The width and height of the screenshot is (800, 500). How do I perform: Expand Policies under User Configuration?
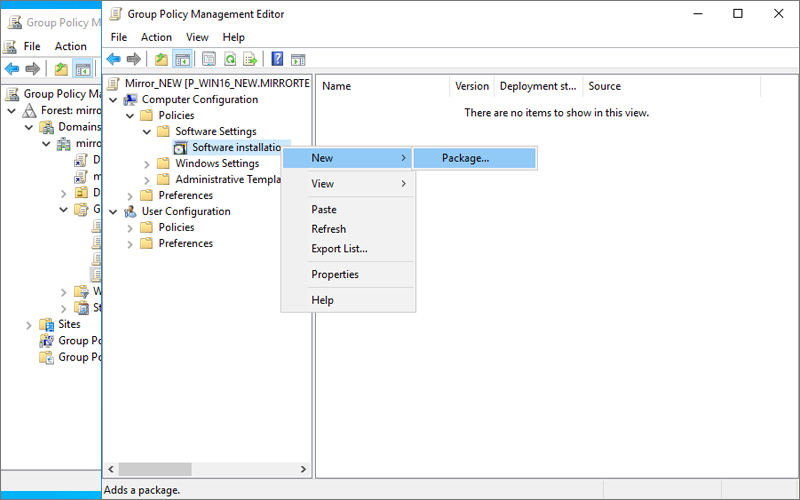pos(130,228)
